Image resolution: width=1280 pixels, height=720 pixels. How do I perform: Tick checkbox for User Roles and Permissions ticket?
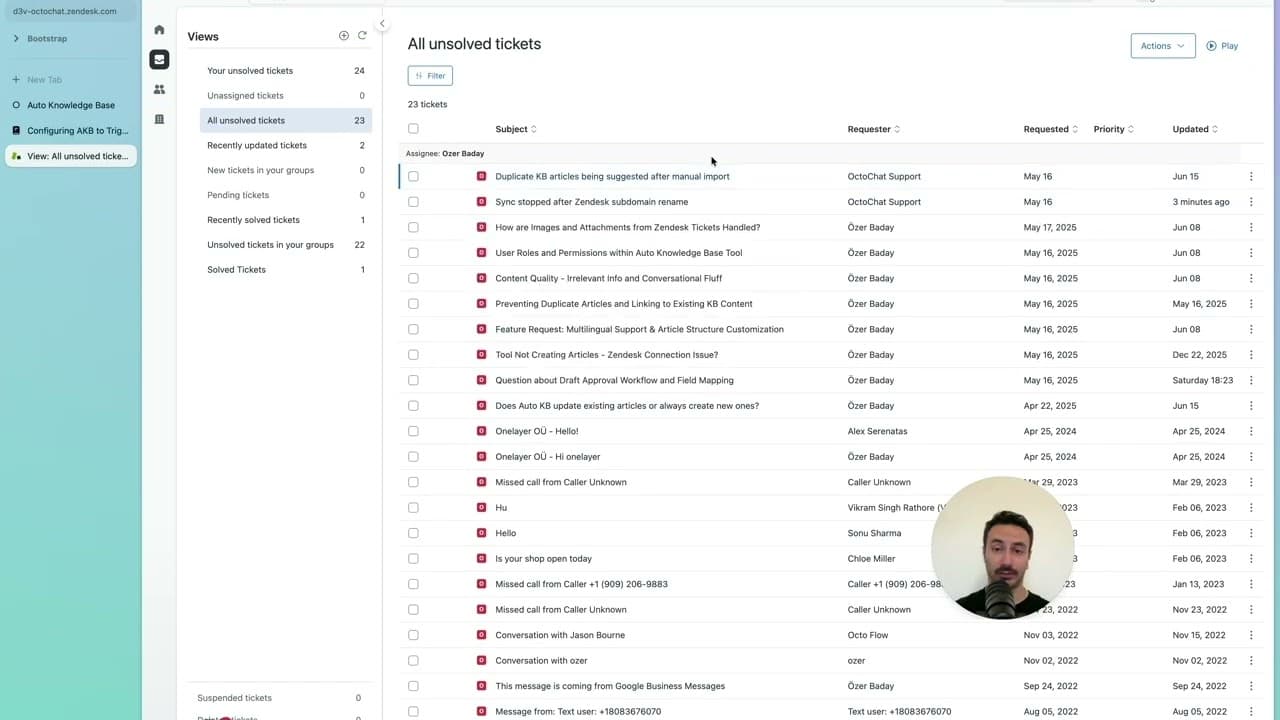(x=413, y=253)
